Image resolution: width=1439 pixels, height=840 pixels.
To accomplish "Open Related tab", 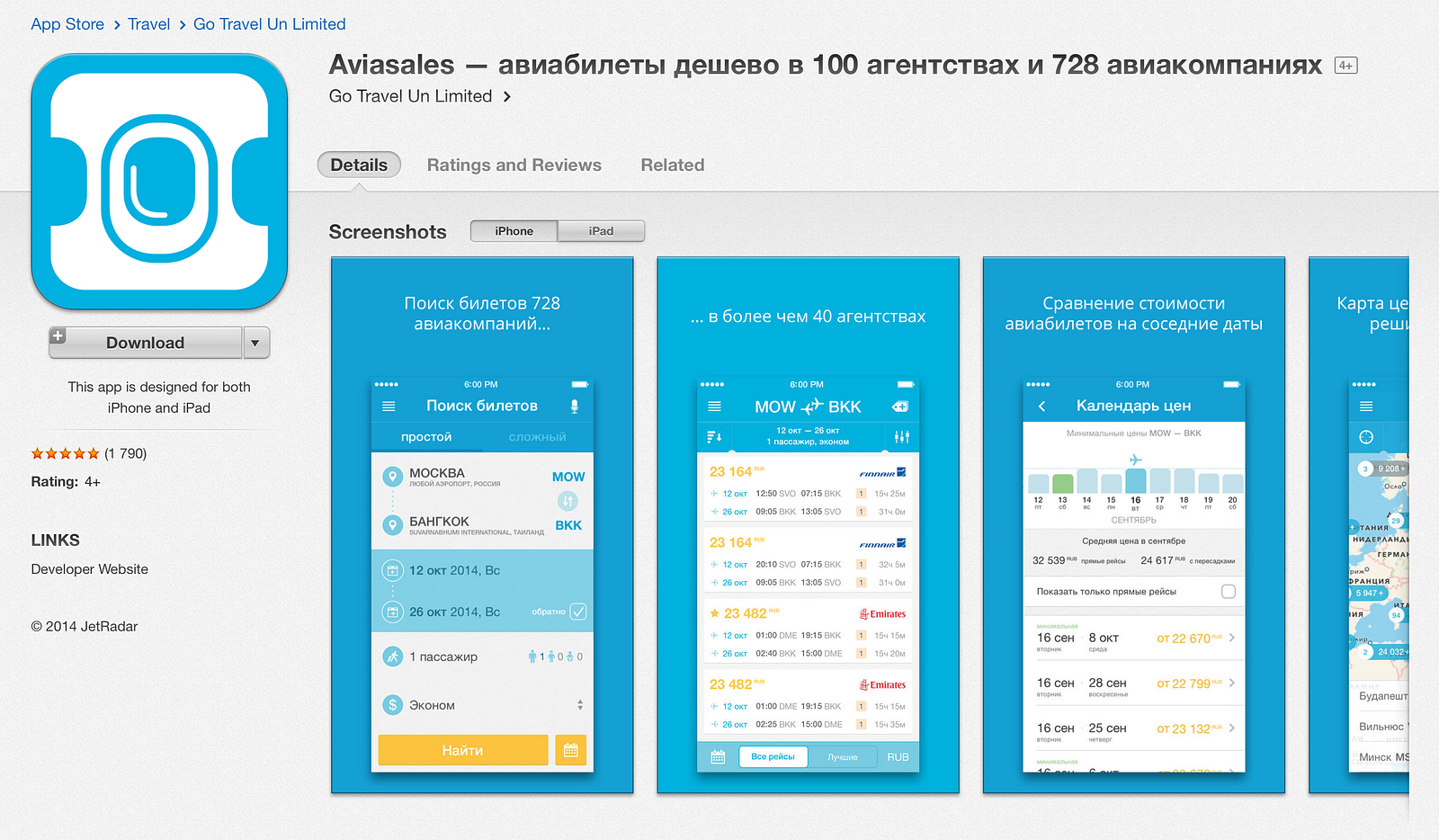I will 673,165.
